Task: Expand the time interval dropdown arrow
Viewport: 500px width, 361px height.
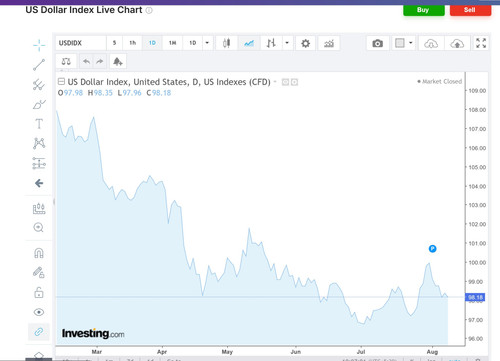Action: pos(207,43)
